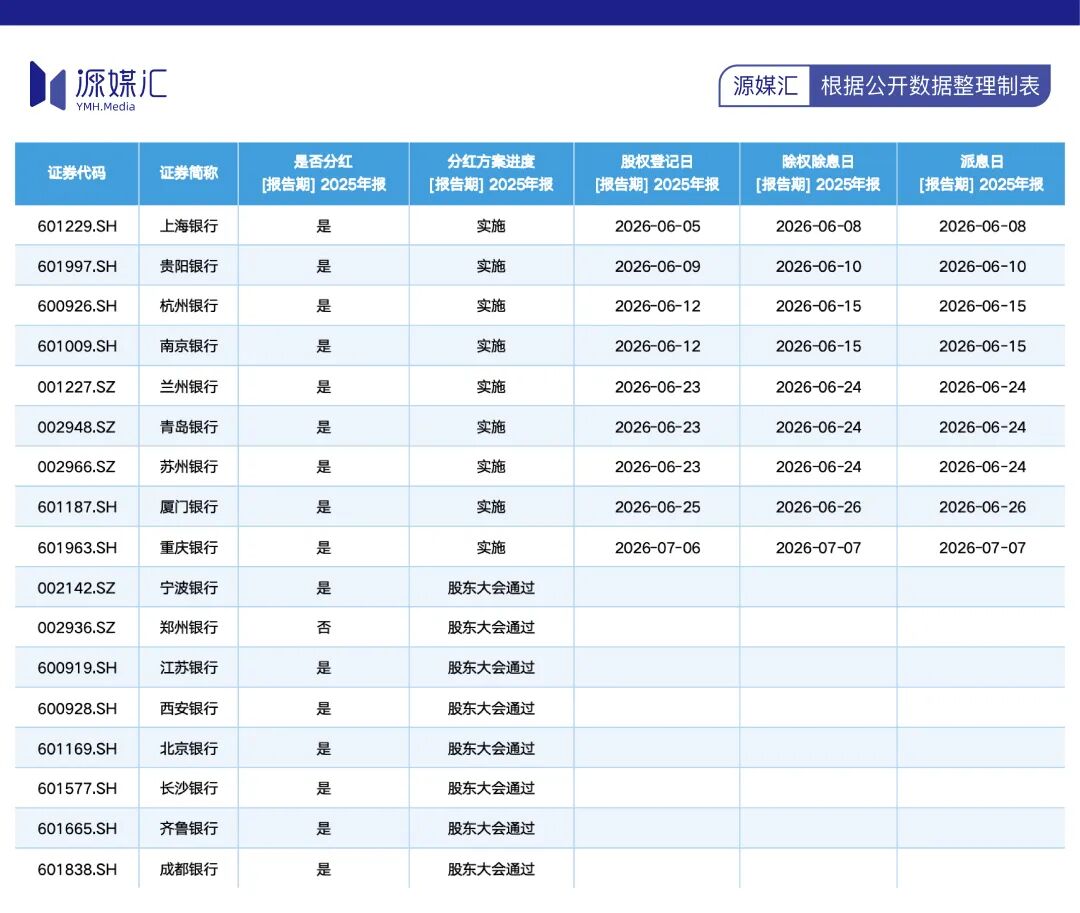Click 2026-07-07 payment date for 重庆银行

point(982,548)
